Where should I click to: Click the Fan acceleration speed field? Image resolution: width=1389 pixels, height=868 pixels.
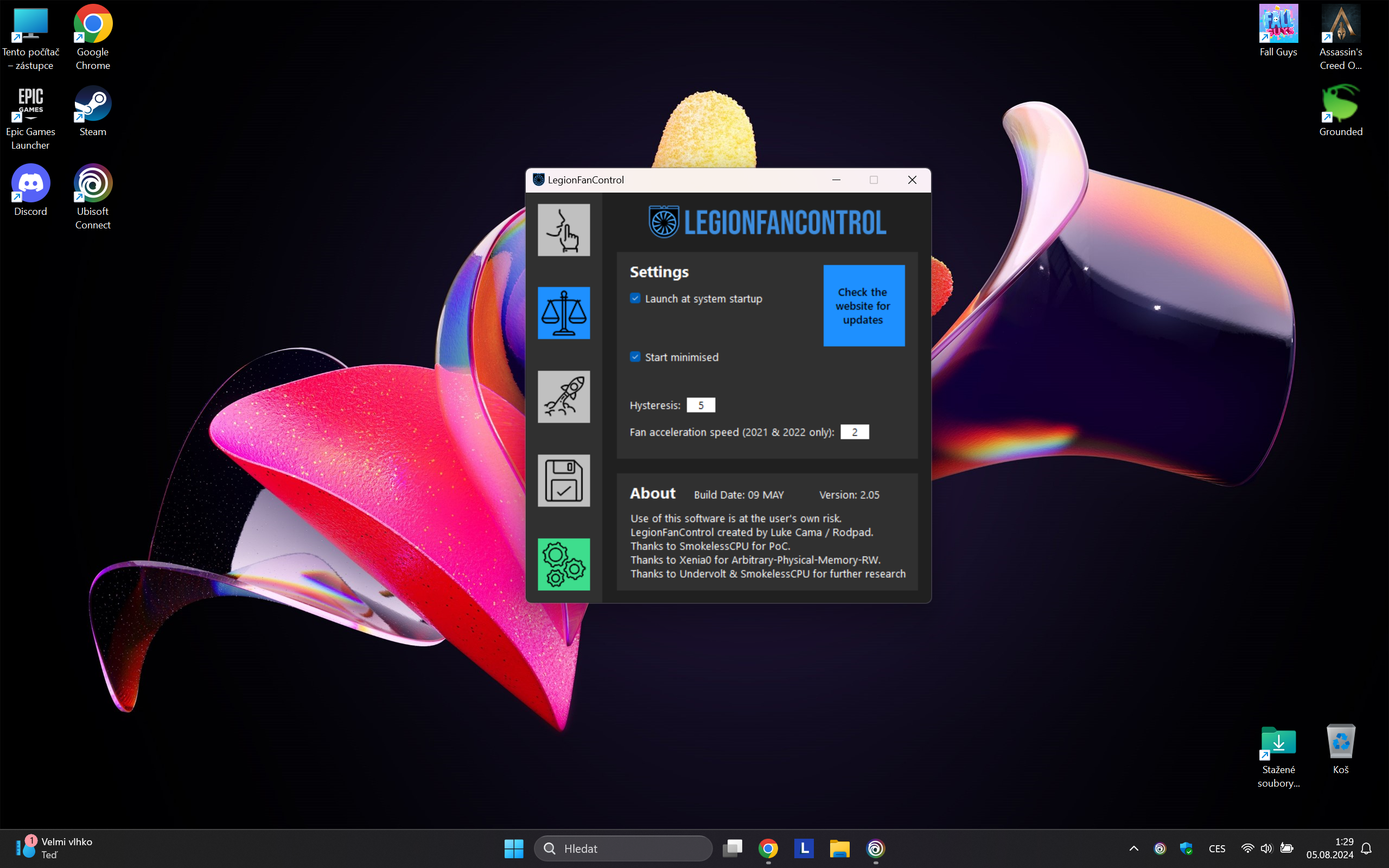pyautogui.click(x=855, y=432)
